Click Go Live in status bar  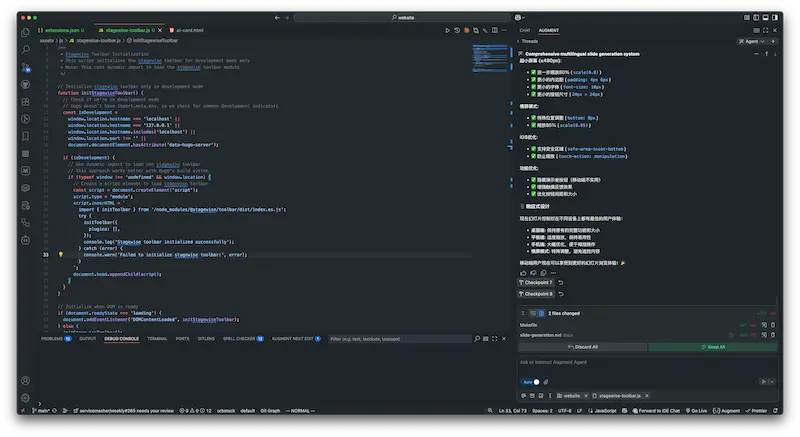point(696,410)
